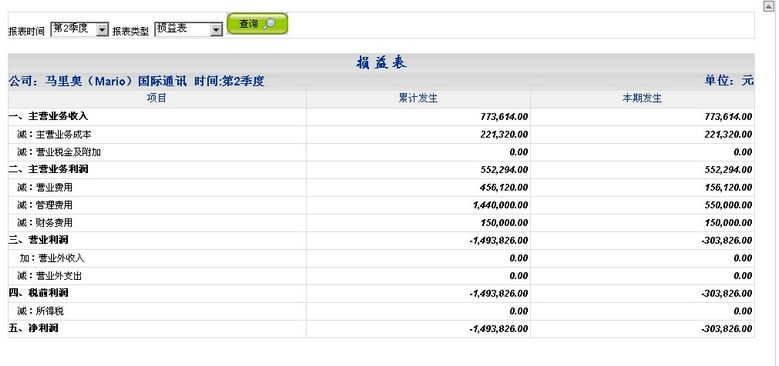Select 累计发生 value for 主营业务收入
Image resolution: width=779 pixels, height=366 pixels.
pyautogui.click(x=504, y=117)
